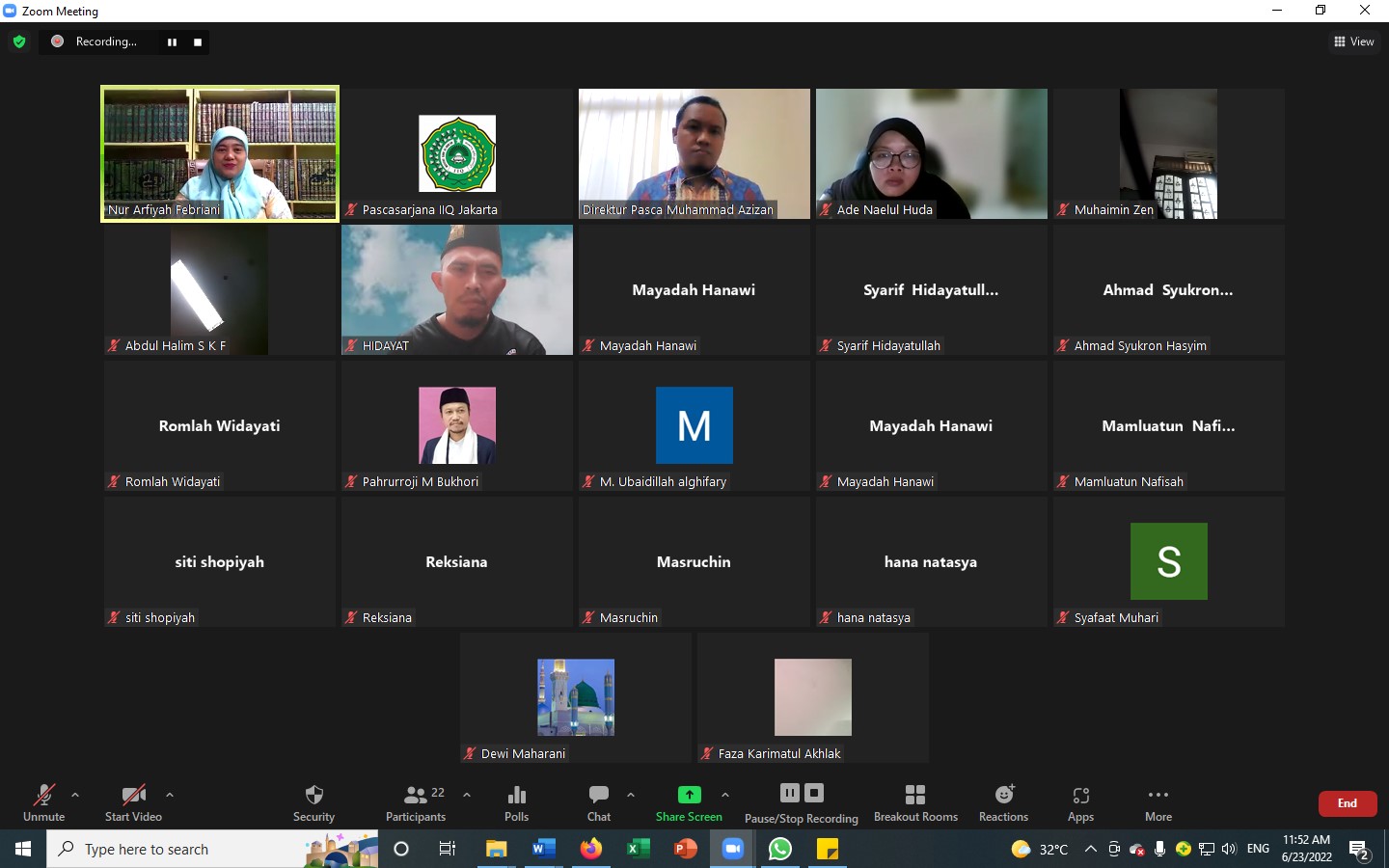The height and width of the screenshot is (868, 1389).
Task: Select Dewi Maharani's participant tile
Action: tap(576, 697)
